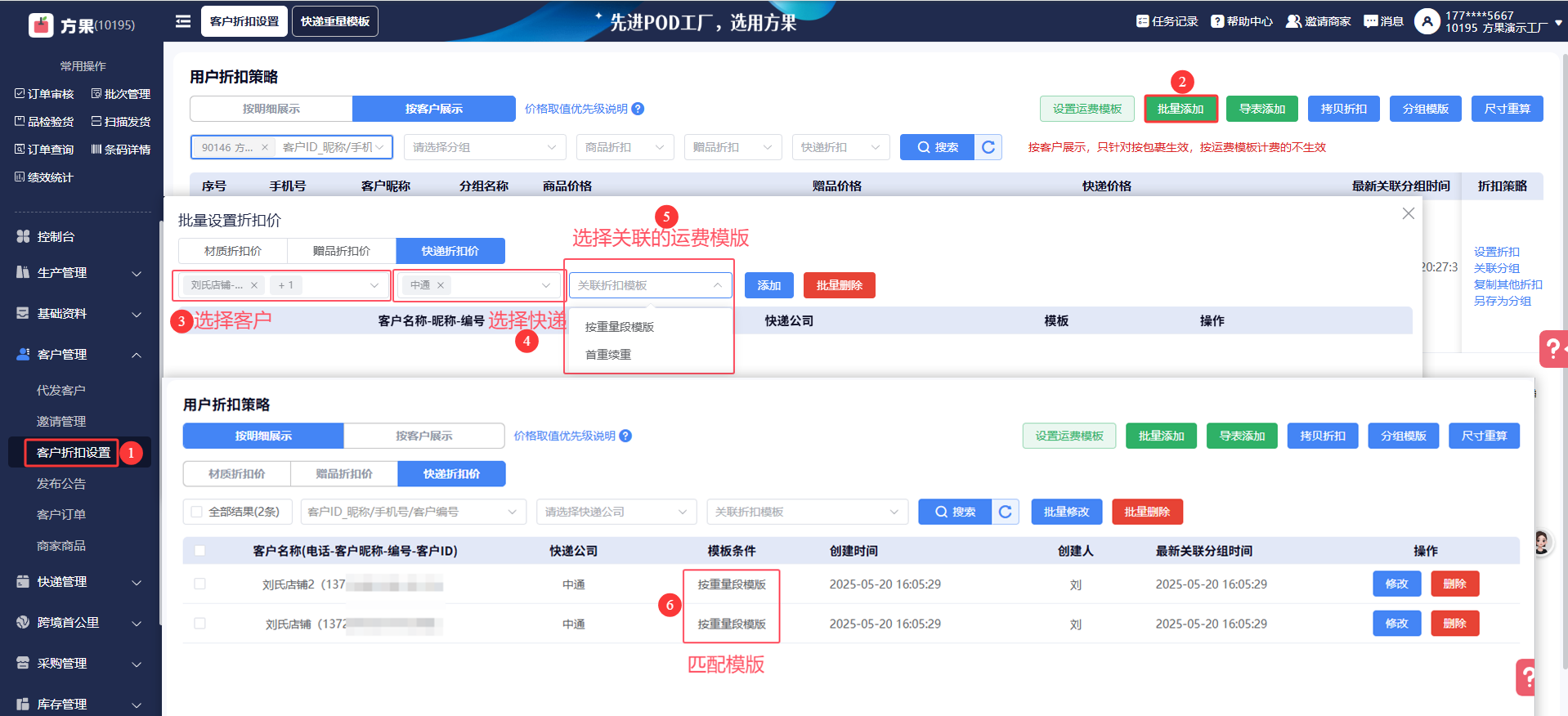1568x716 pixels.
Task: Select 按重量段模版 from the open template list
Action: pos(649,327)
